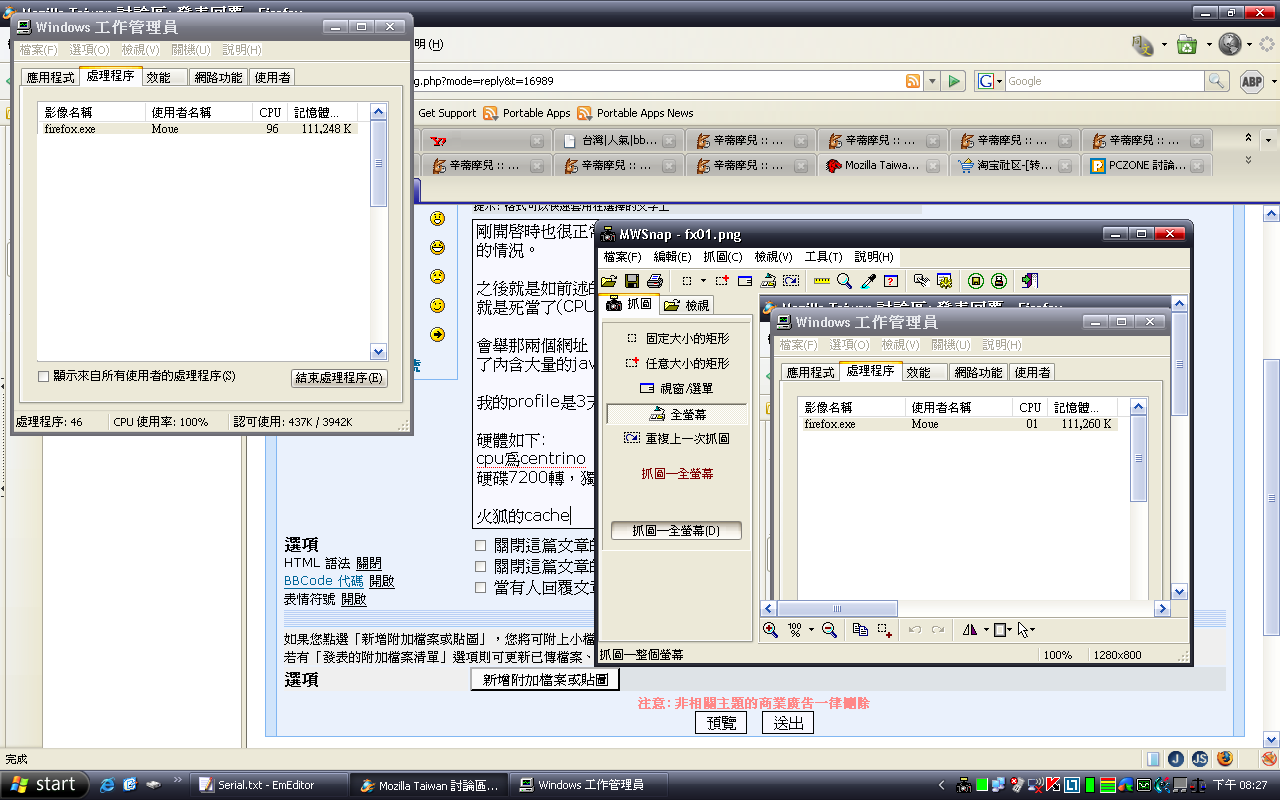Select the color picker eyedropper tool
This screenshot has height=800, width=1280.
(x=868, y=281)
